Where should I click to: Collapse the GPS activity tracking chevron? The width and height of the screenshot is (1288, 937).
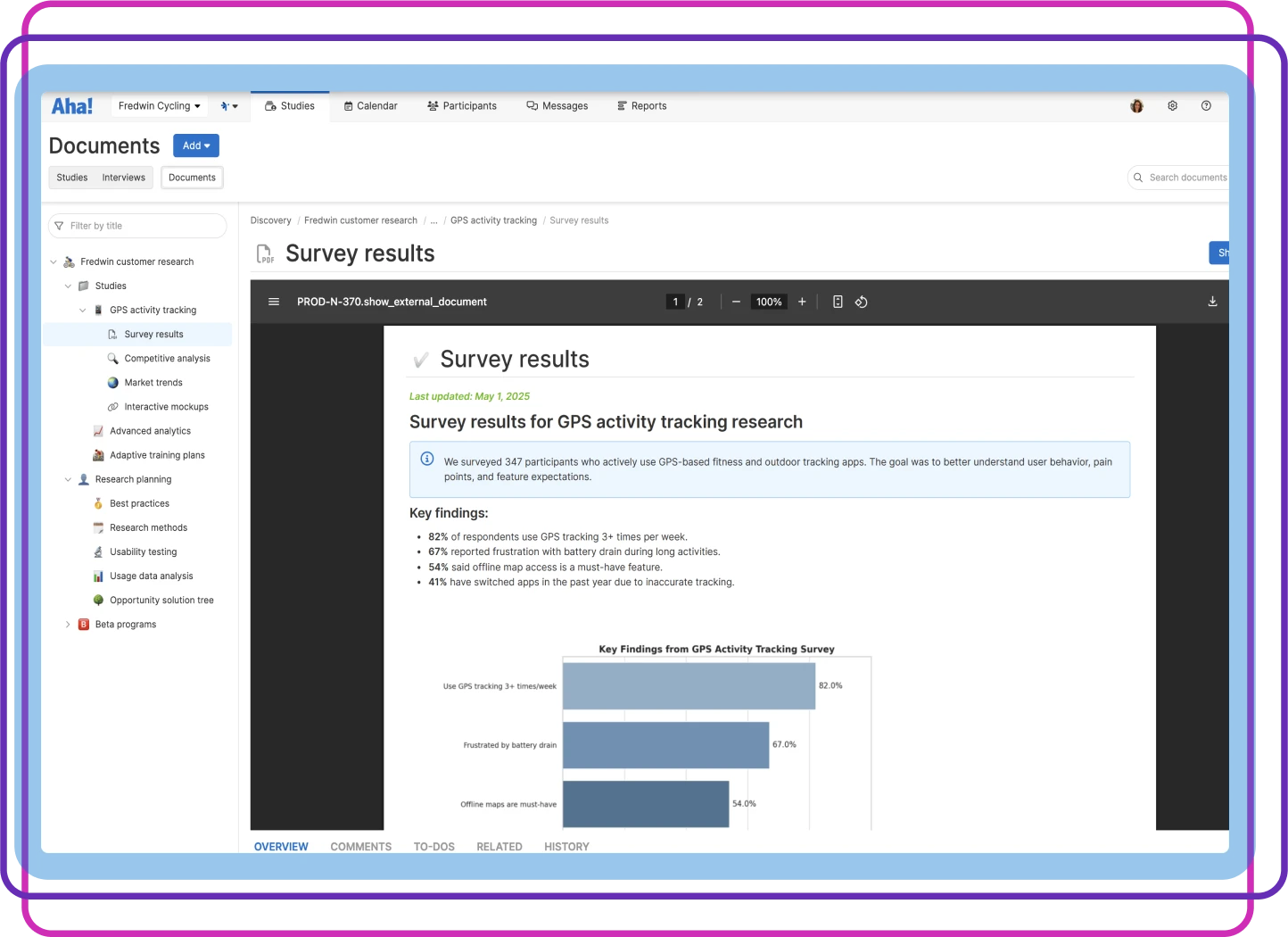click(x=83, y=311)
